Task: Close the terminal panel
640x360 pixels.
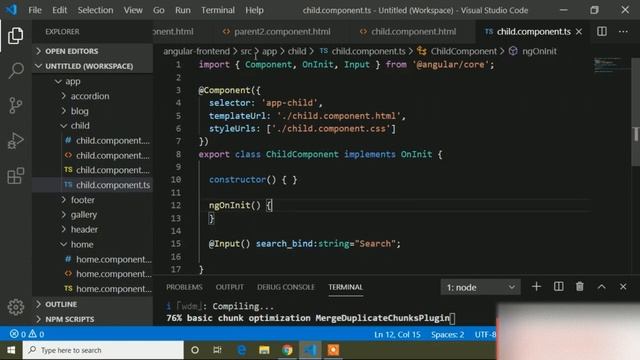Action: coord(623,287)
